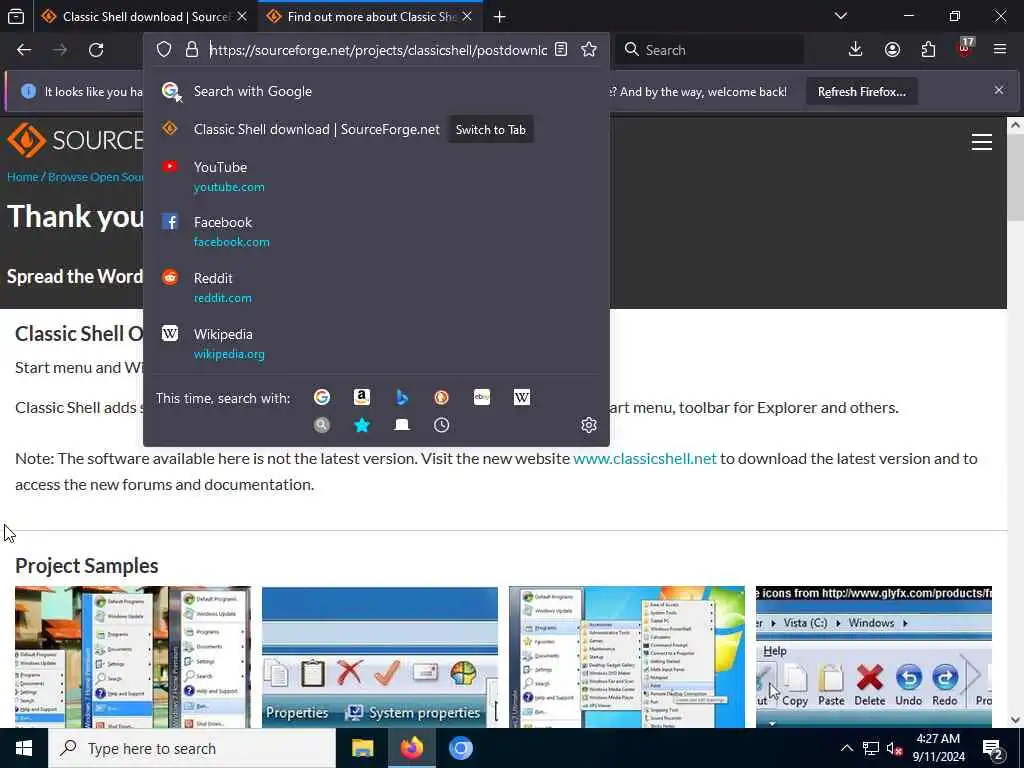Click the toolbar Search box
Screen dimensions: 1024x768
(x=709, y=50)
